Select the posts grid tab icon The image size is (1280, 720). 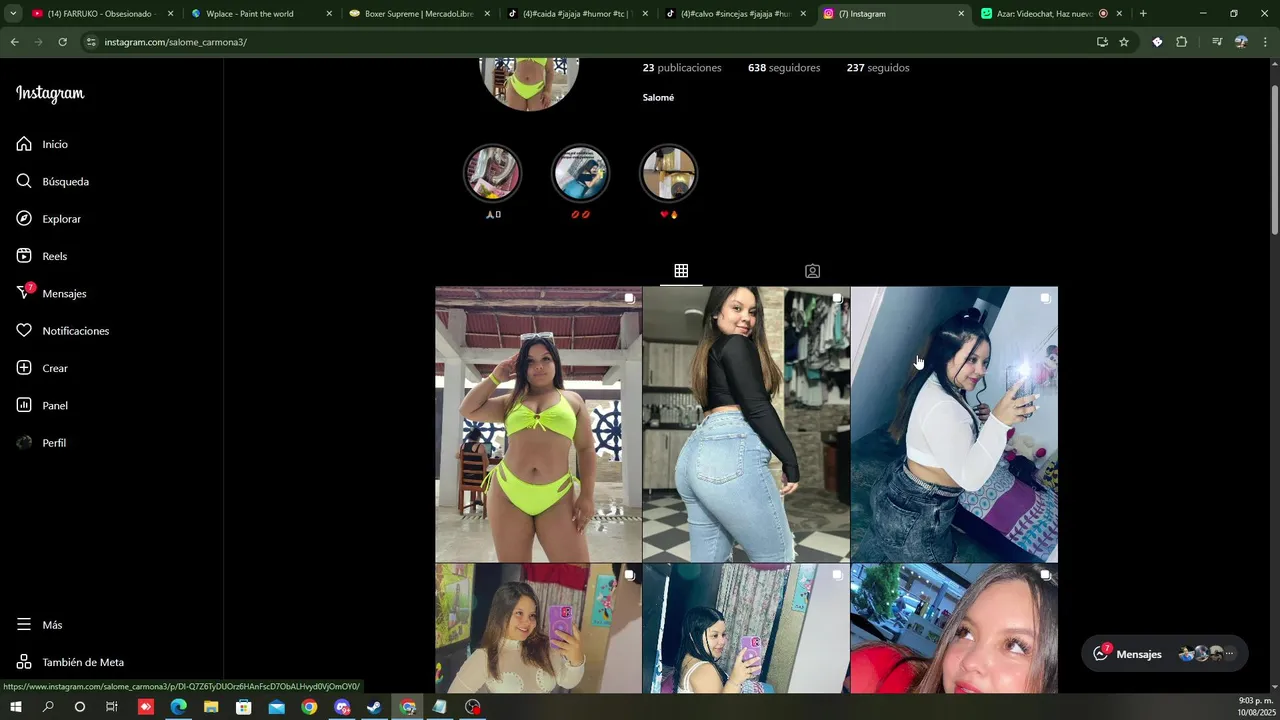point(681,271)
